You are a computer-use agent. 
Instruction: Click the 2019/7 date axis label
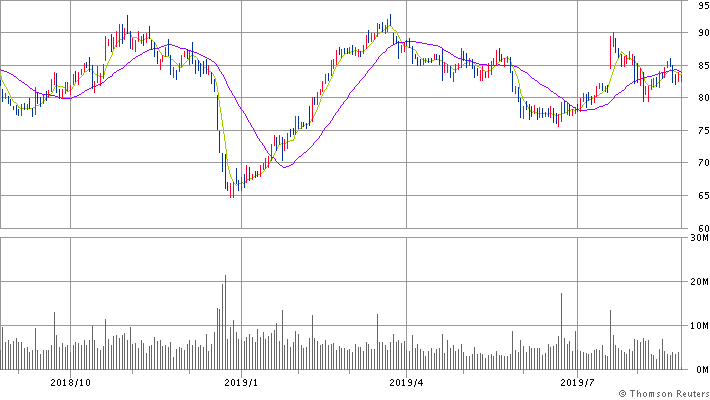pyautogui.click(x=577, y=383)
